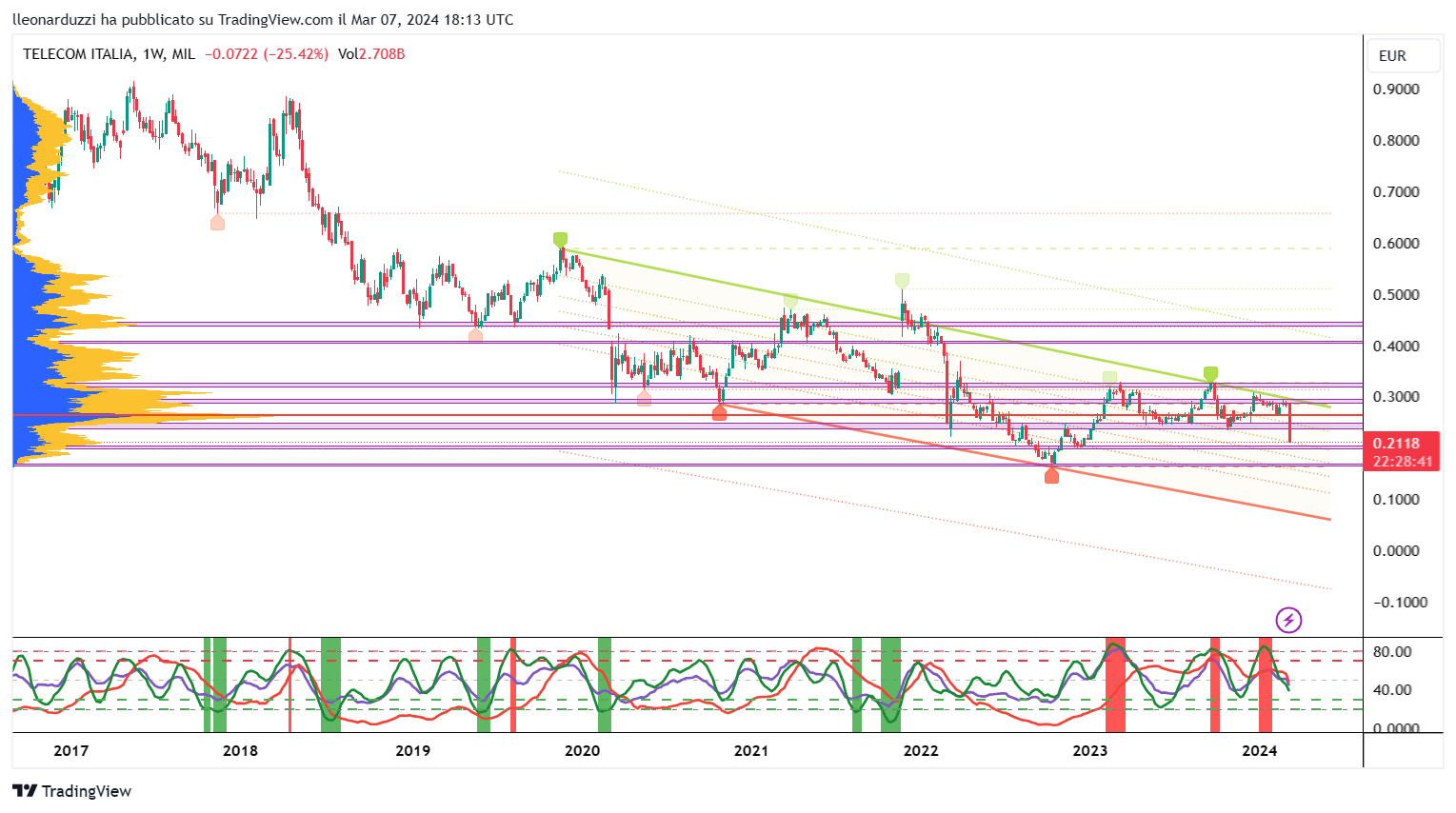The height and width of the screenshot is (813, 1456).
Task: Click the TELECOM ITALIA symbol name
Action: [x=78, y=54]
